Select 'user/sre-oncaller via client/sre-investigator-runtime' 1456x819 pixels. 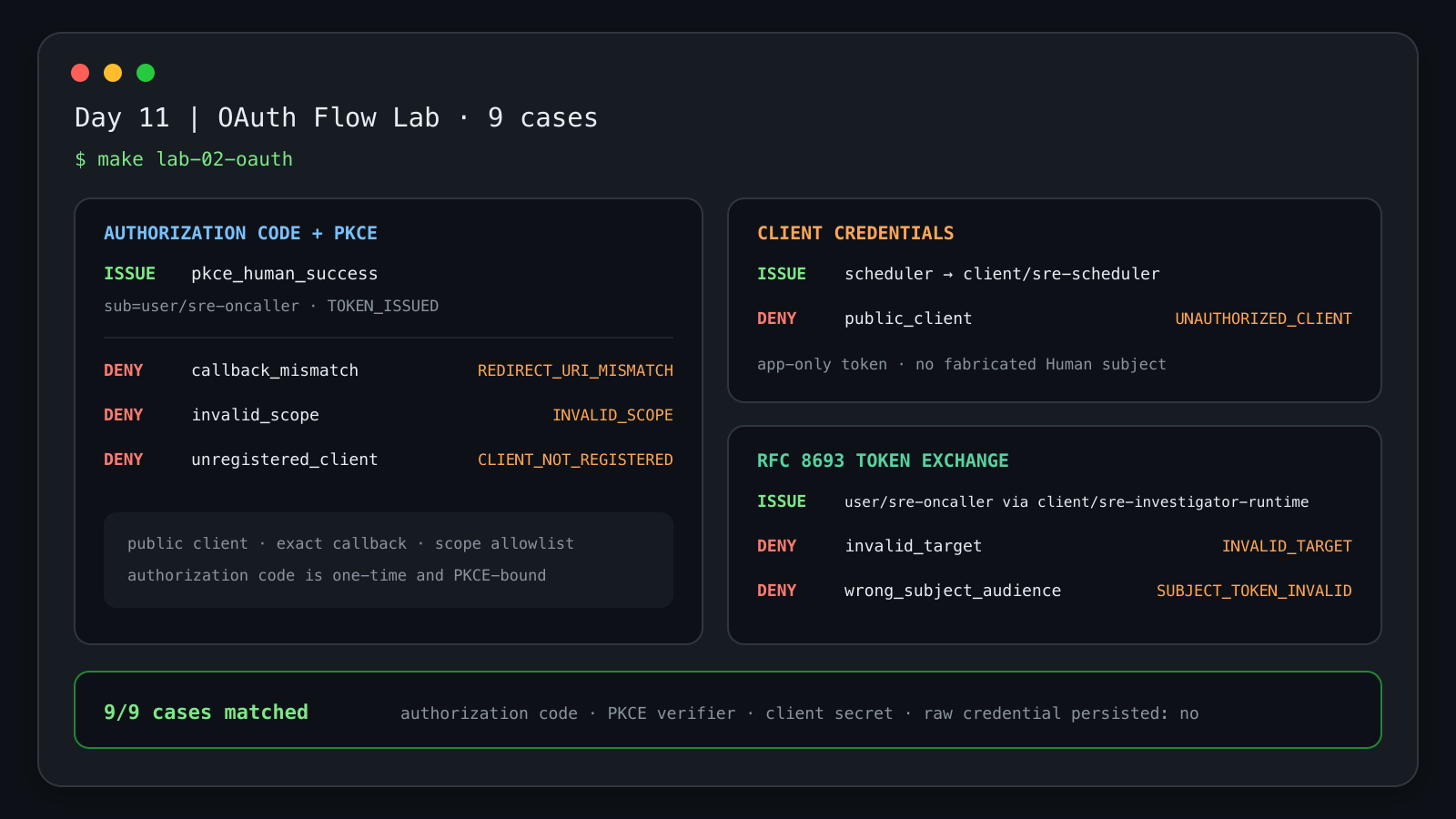pos(1077,501)
